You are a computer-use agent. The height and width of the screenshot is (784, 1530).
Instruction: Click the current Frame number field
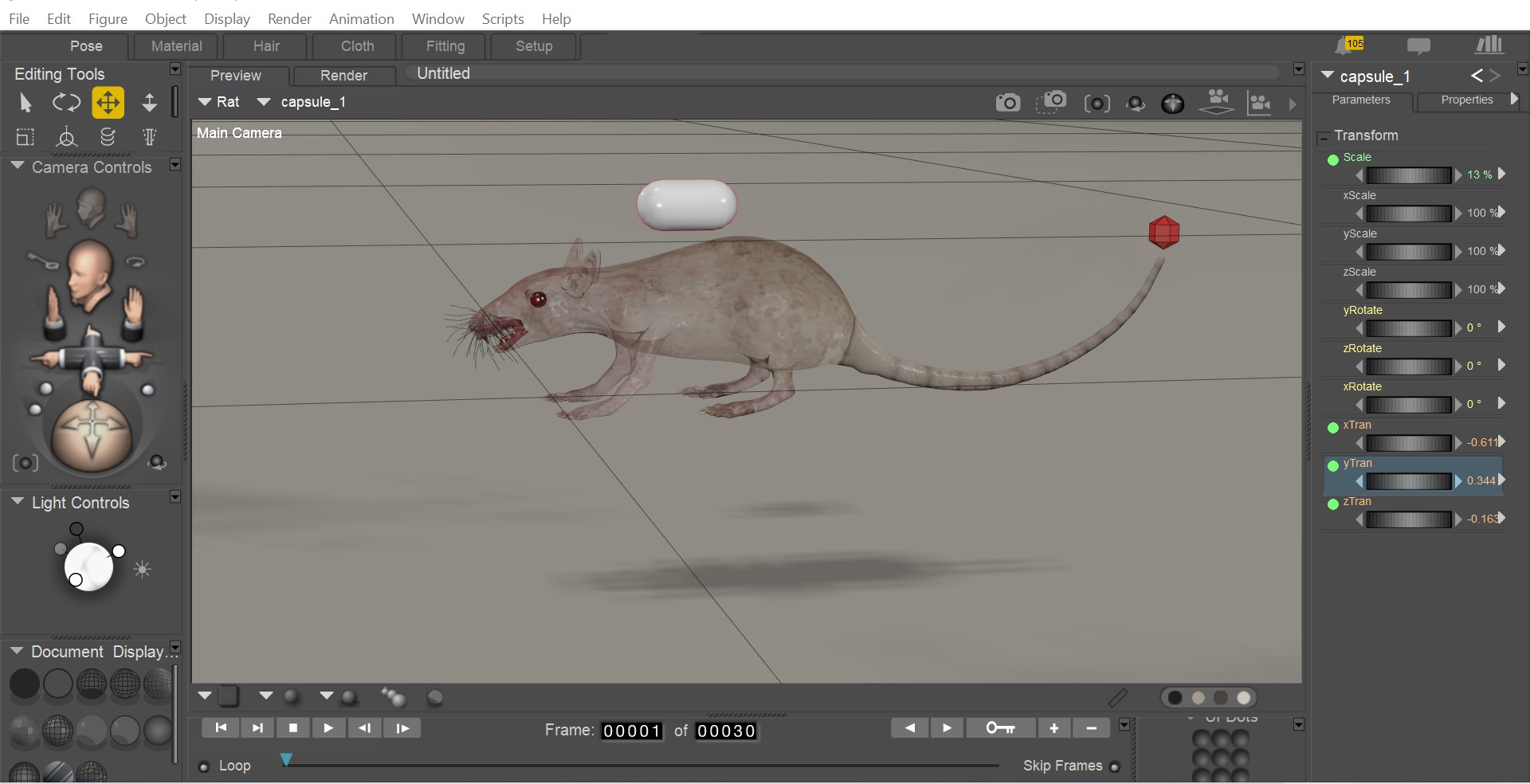631,731
